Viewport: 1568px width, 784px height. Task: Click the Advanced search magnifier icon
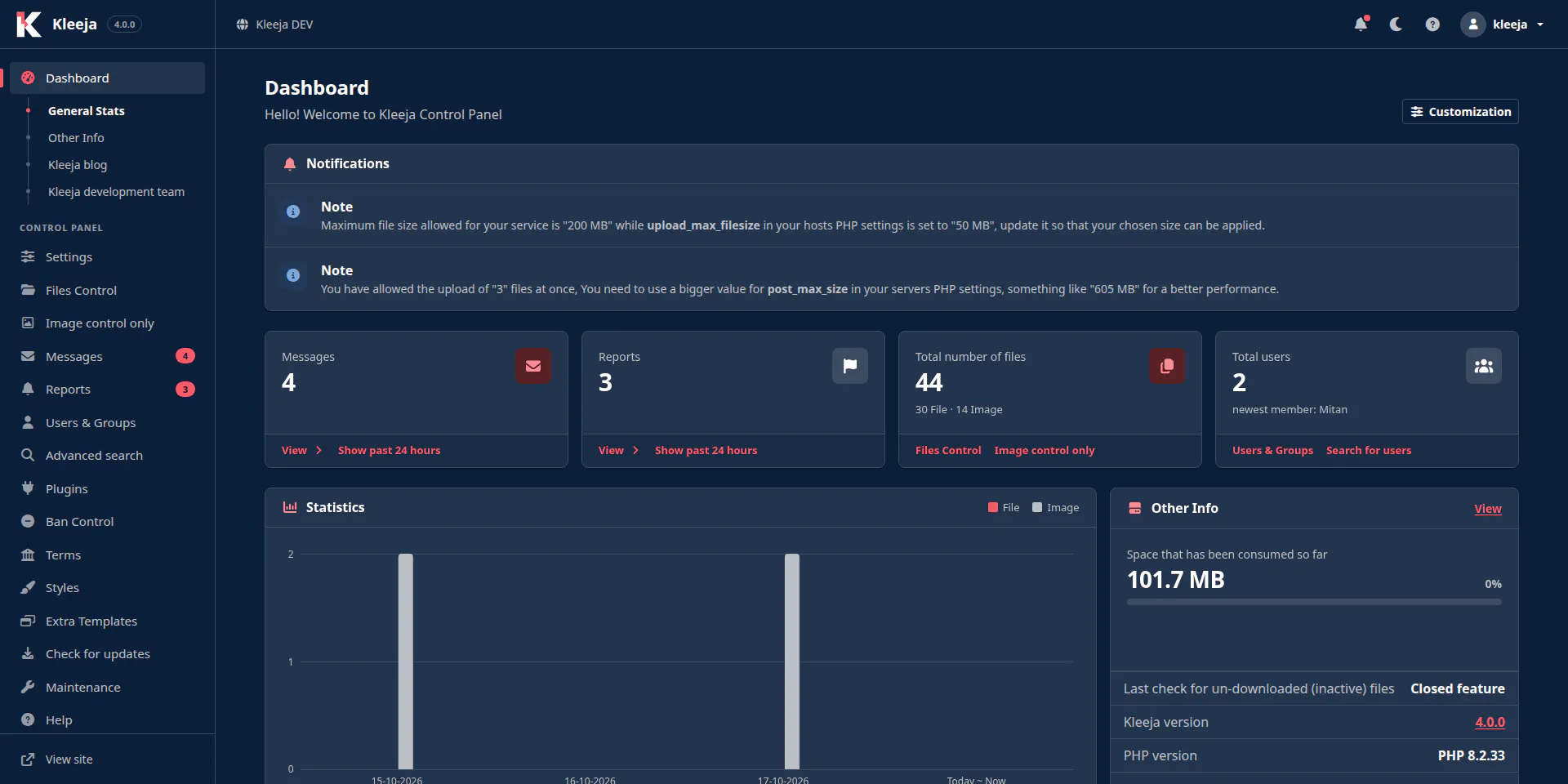click(x=28, y=456)
